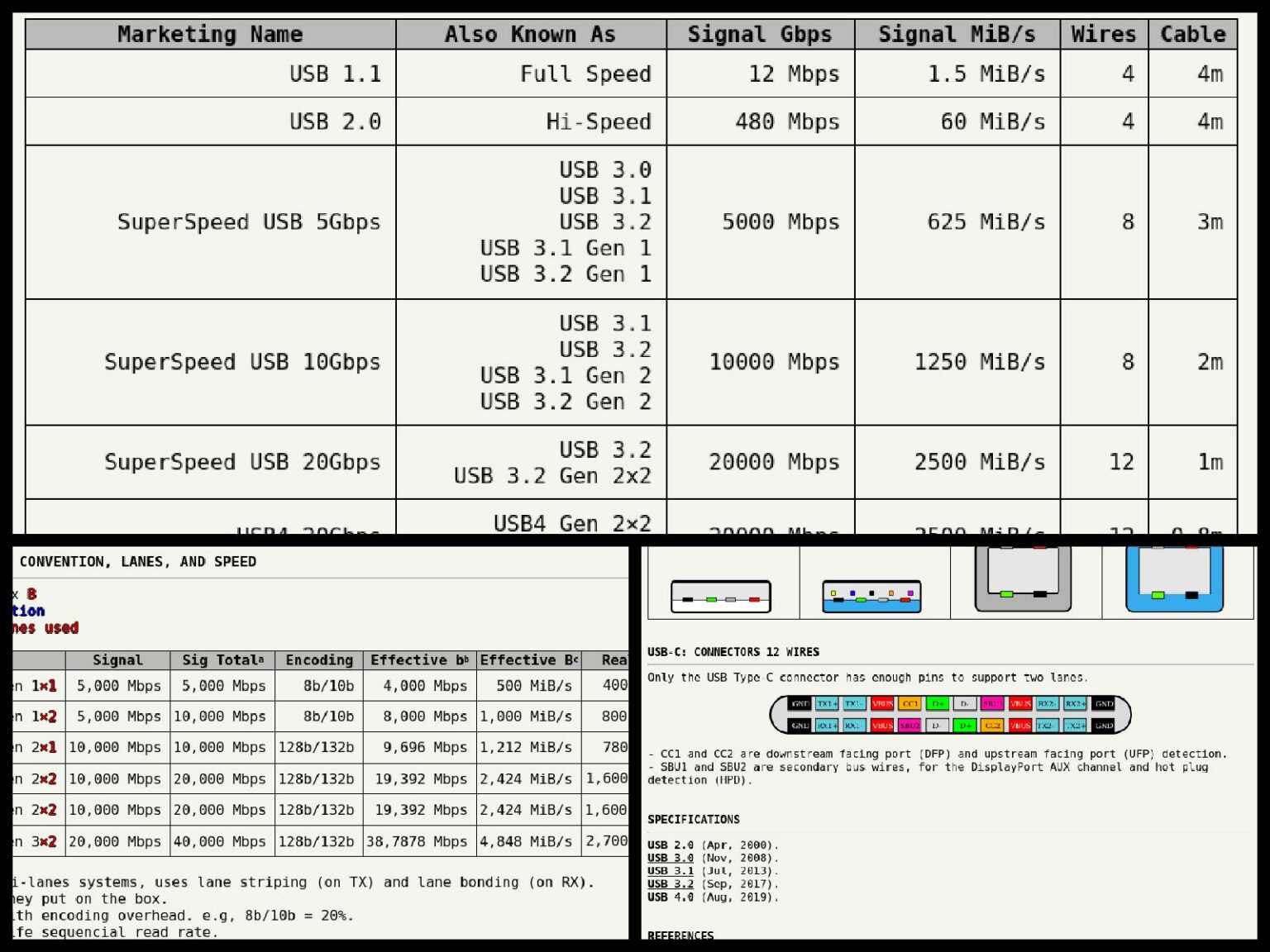Click the Marketing Name column header

coord(210,34)
